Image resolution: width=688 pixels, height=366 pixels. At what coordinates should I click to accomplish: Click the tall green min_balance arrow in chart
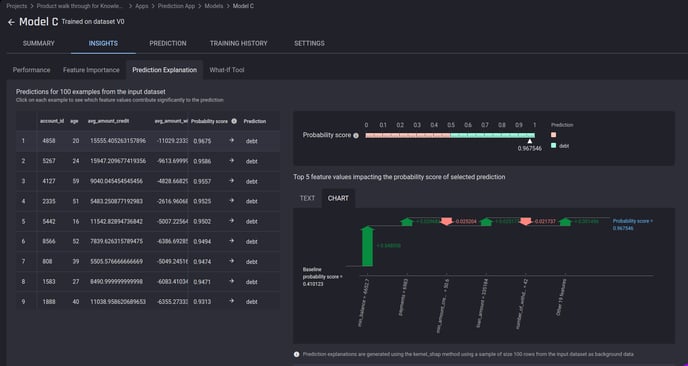[x=367, y=246]
